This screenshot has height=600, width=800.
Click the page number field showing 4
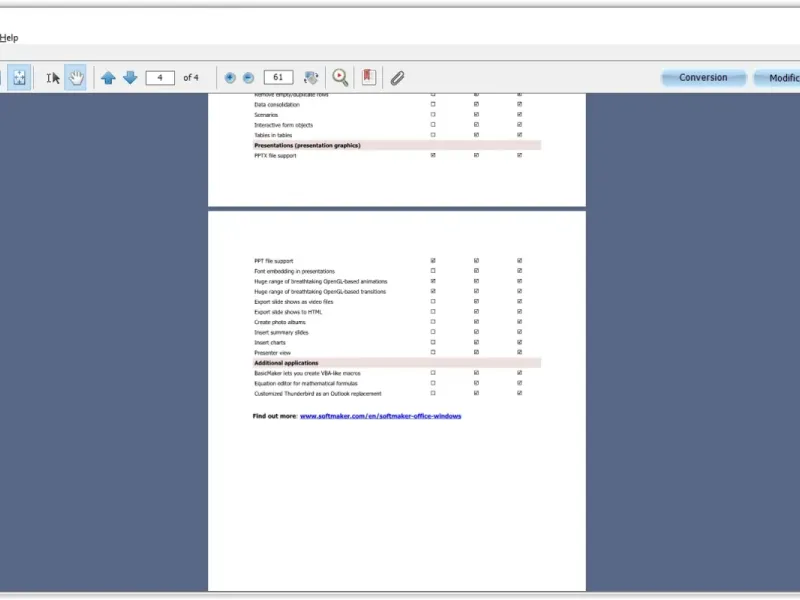click(x=160, y=78)
